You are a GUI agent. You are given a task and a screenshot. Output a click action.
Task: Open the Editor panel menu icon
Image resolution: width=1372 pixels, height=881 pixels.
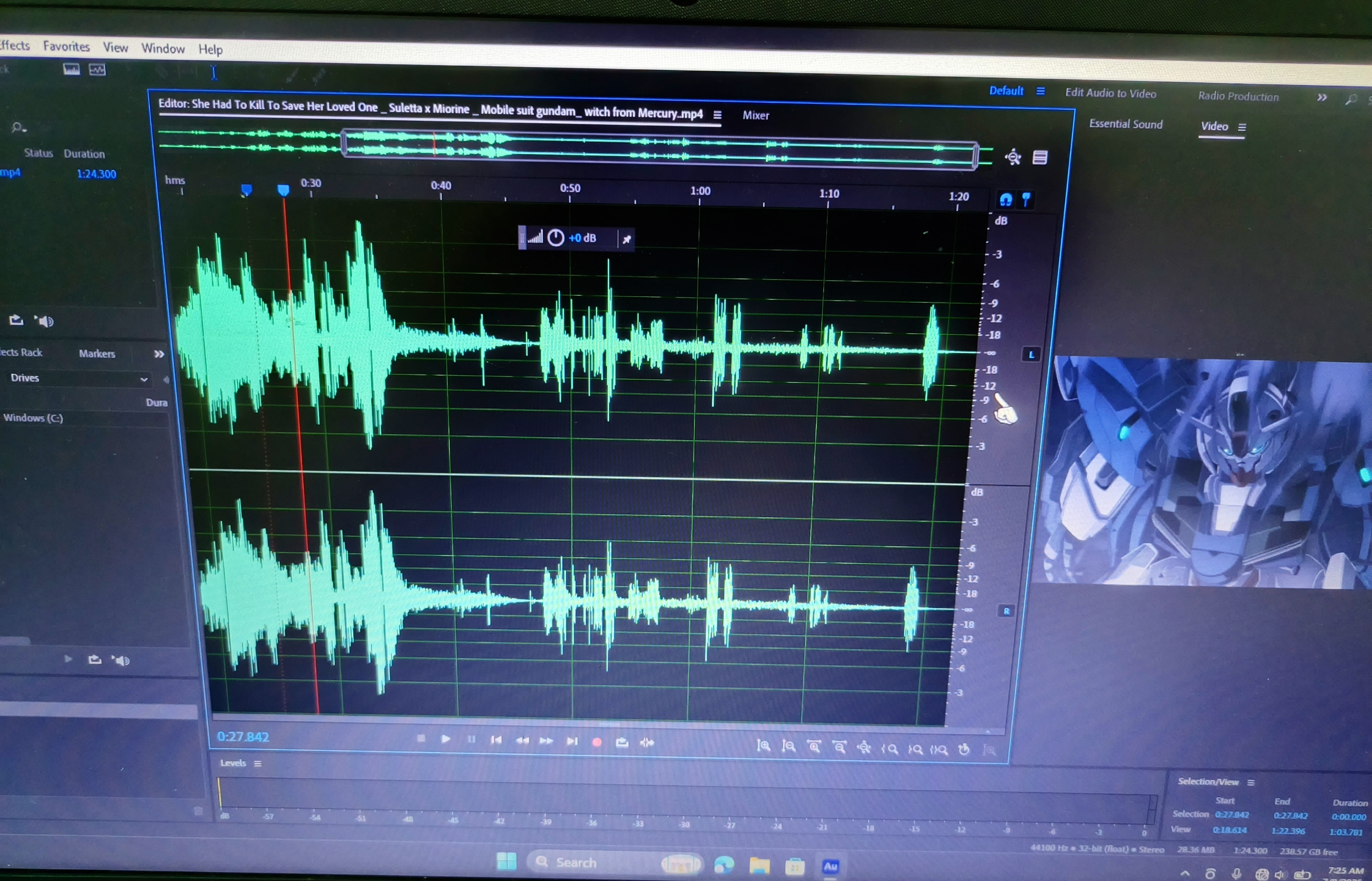(717, 115)
